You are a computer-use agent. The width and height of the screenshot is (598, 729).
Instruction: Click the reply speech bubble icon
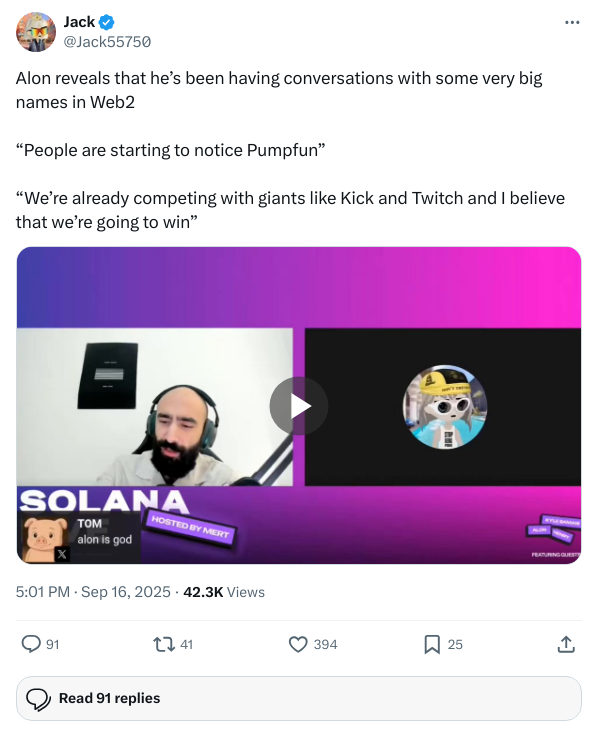pyautogui.click(x=31, y=644)
